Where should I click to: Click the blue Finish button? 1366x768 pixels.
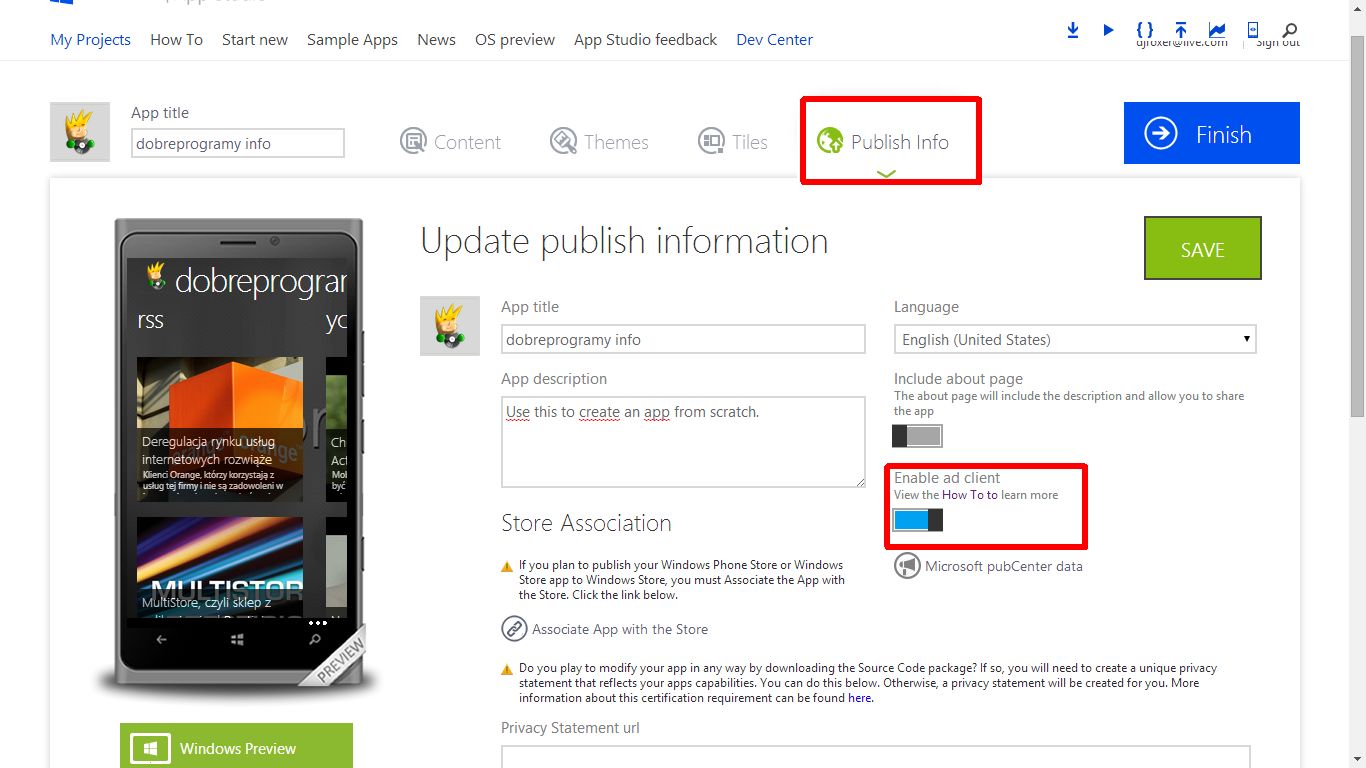[1212, 133]
